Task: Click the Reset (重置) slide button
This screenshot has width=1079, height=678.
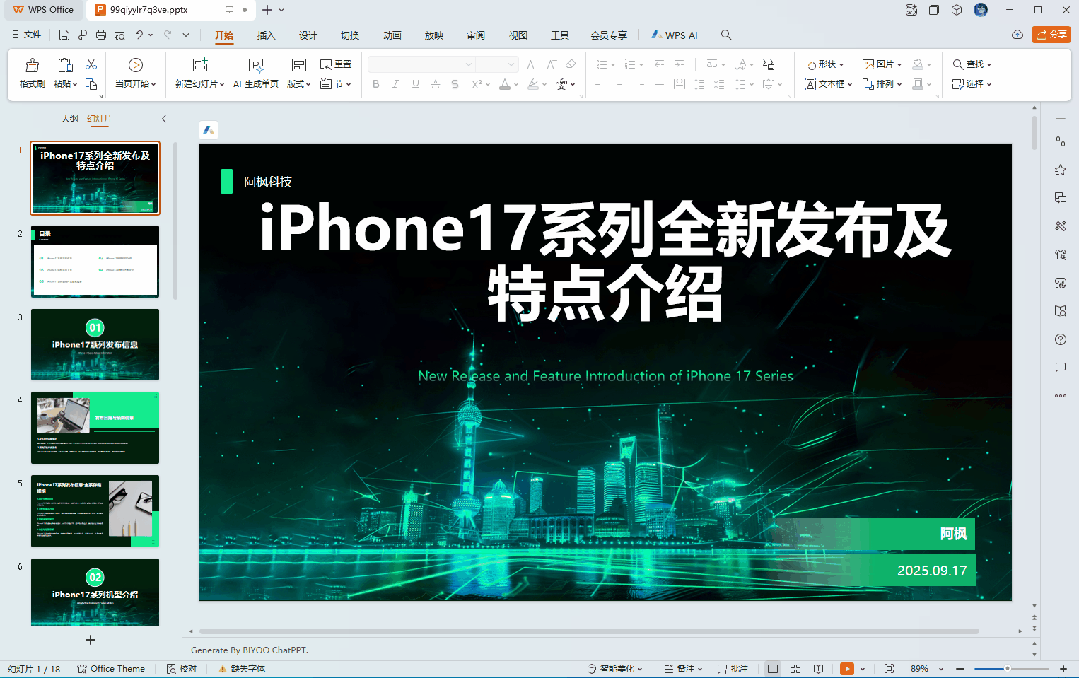Action: 336,64
